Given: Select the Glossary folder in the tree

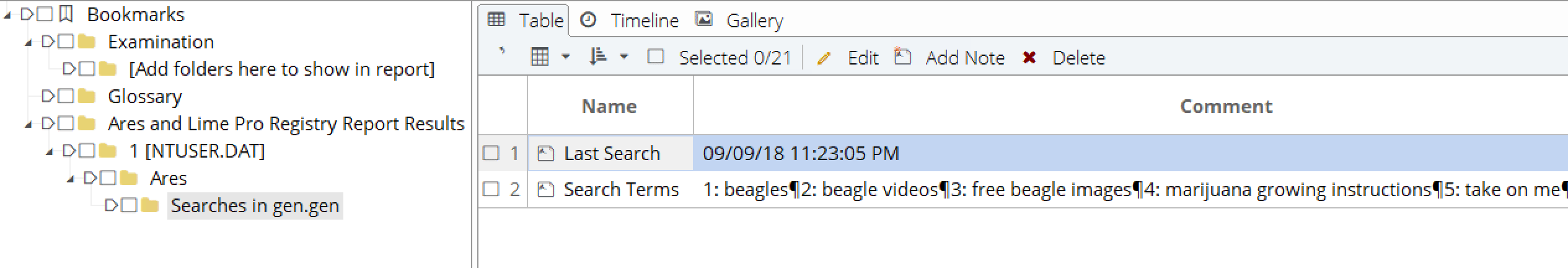Looking at the screenshot, I should pyautogui.click(x=144, y=96).
